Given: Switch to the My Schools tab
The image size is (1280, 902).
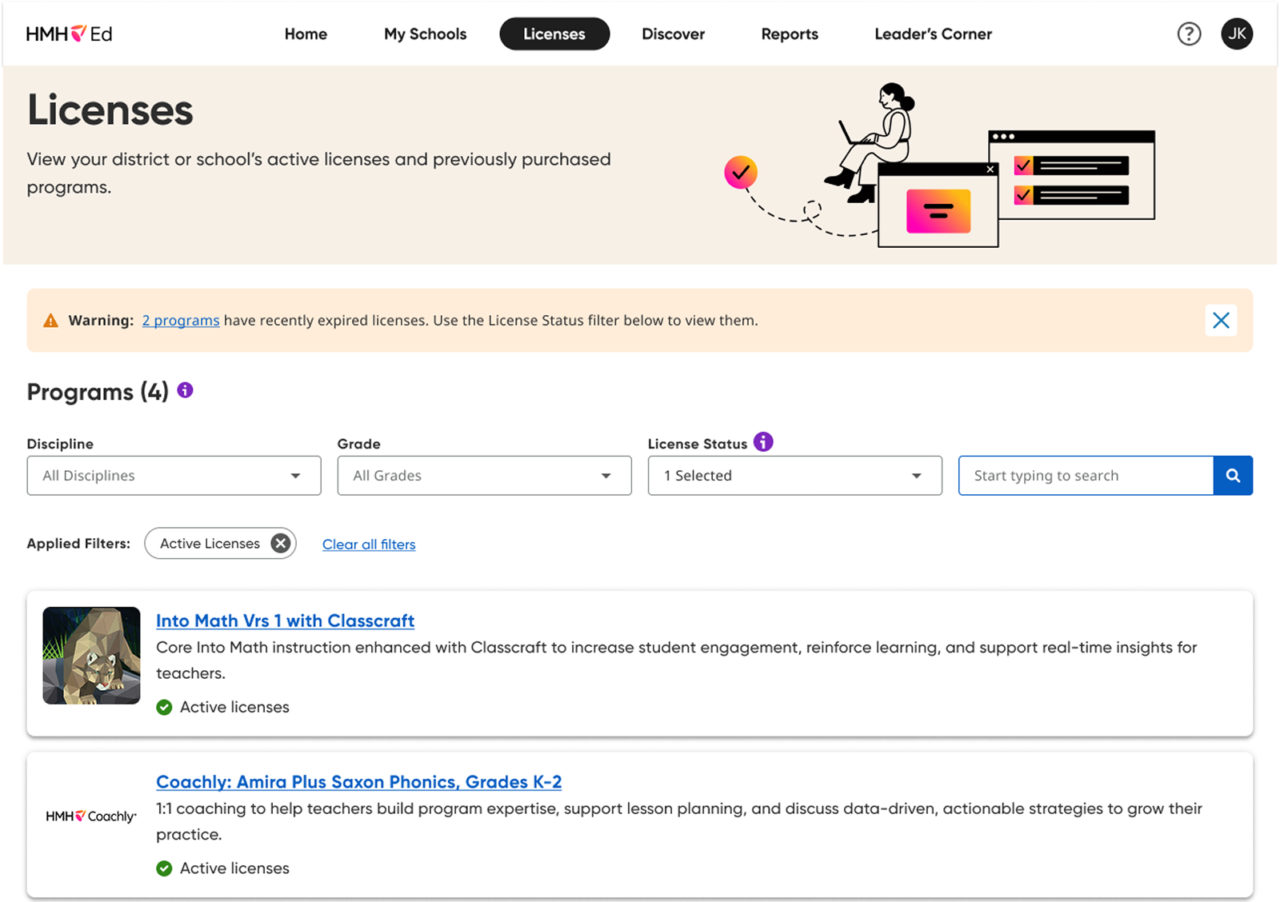Looking at the screenshot, I should point(425,34).
